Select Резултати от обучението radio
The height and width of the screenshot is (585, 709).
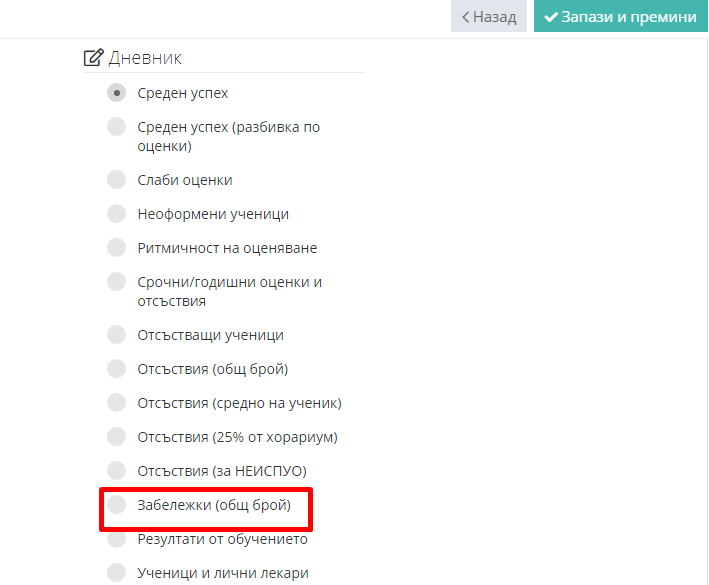[x=116, y=538]
